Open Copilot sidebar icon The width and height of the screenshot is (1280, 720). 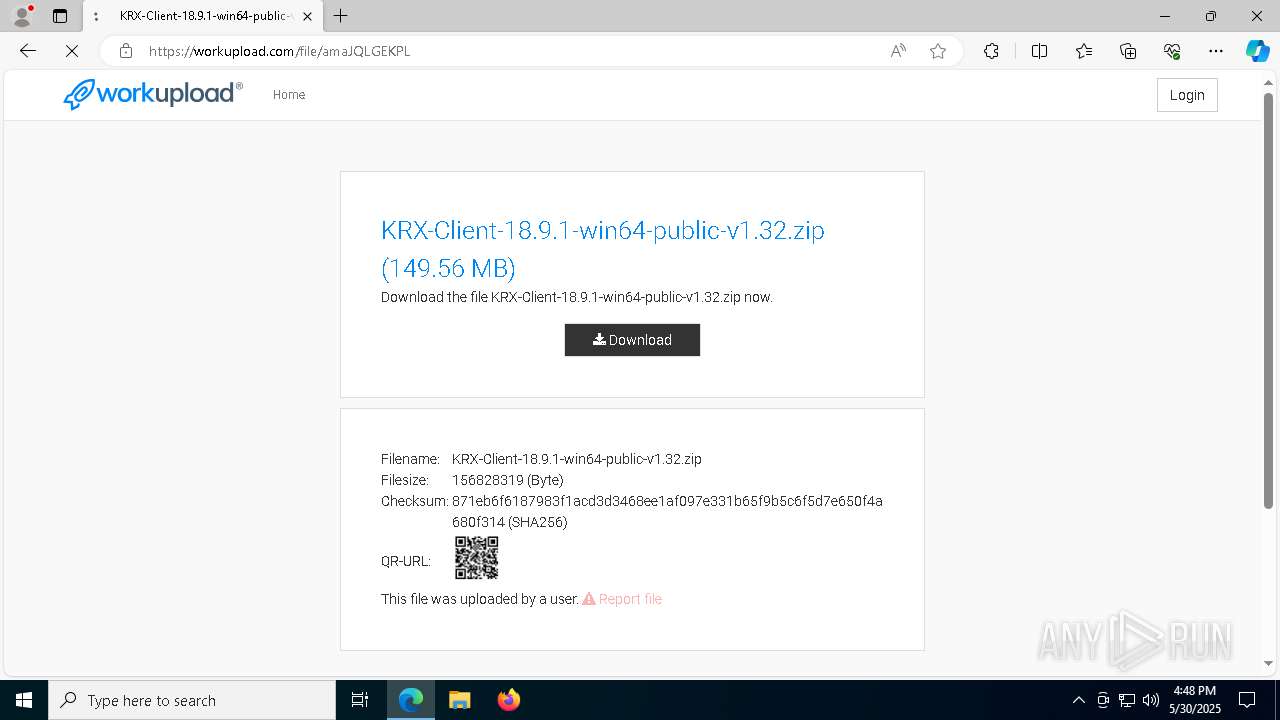1257,51
